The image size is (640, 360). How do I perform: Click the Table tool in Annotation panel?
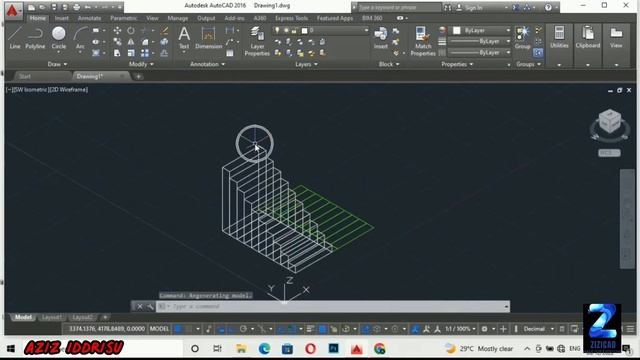click(x=230, y=53)
